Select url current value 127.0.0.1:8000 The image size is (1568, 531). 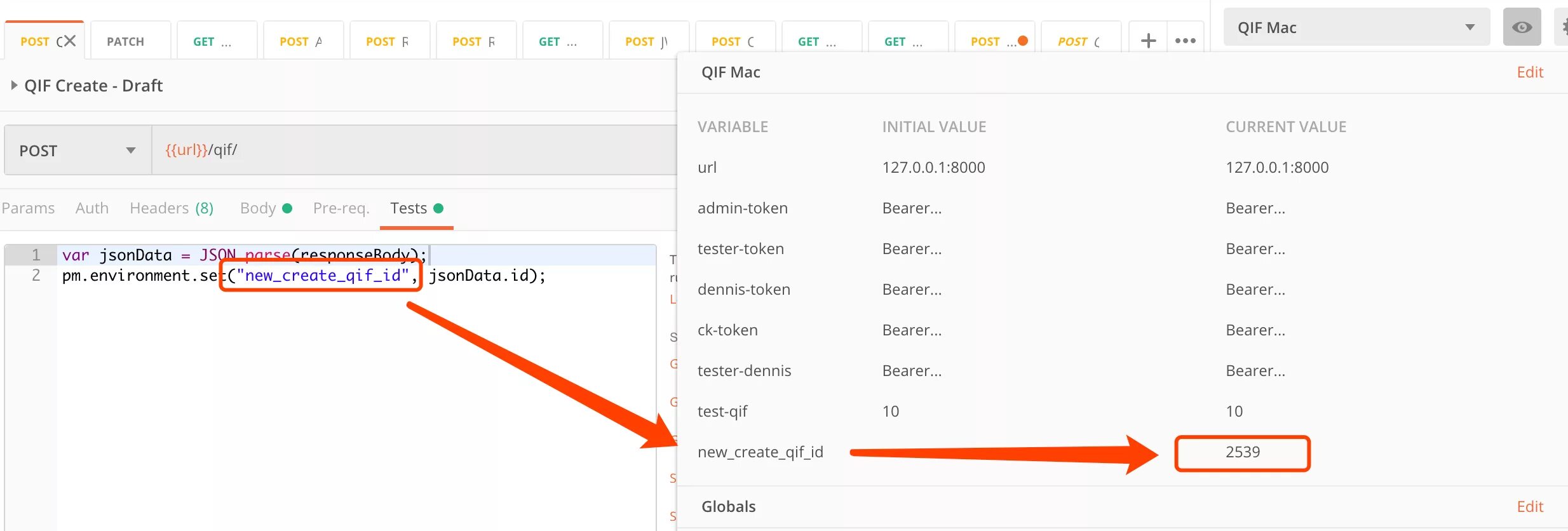[x=1277, y=168]
